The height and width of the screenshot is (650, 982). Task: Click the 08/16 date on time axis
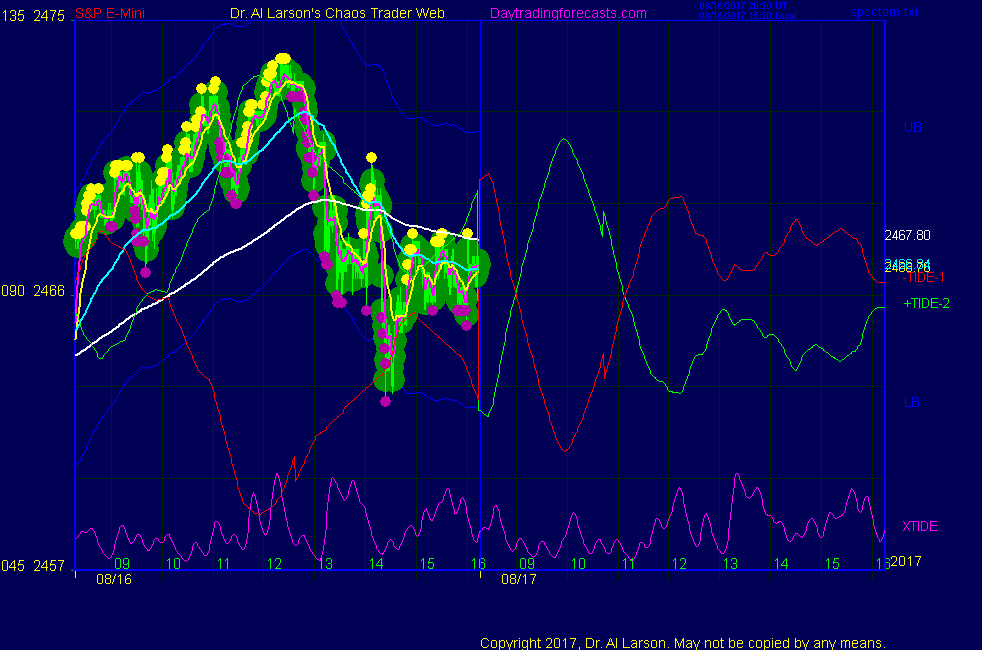click(x=114, y=579)
